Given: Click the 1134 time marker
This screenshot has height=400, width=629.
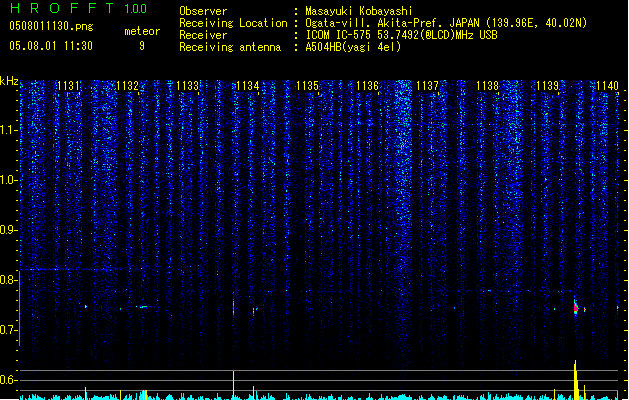Looking at the screenshot, I should point(248,86).
